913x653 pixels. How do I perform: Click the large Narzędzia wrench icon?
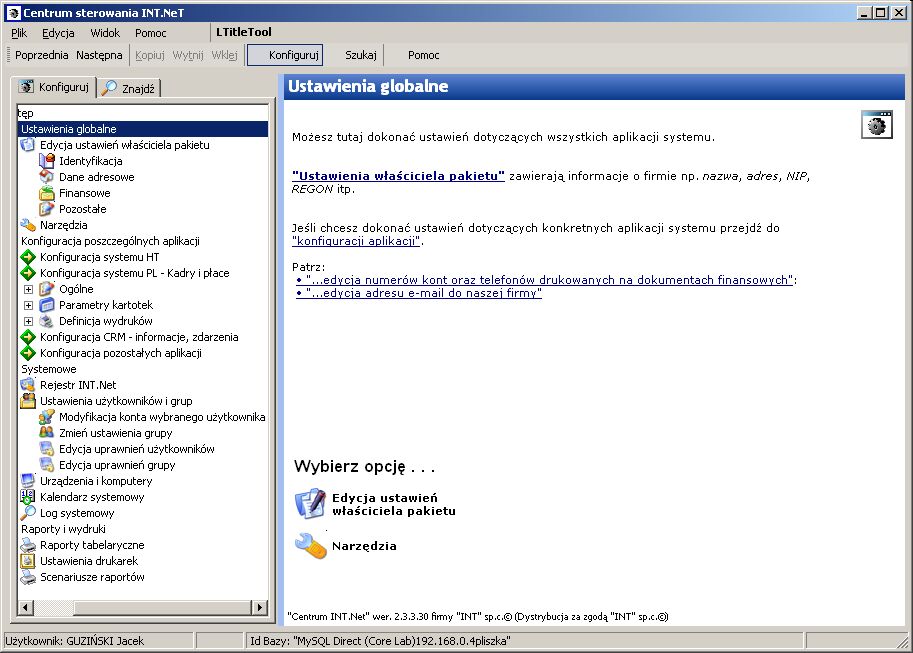tap(310, 546)
